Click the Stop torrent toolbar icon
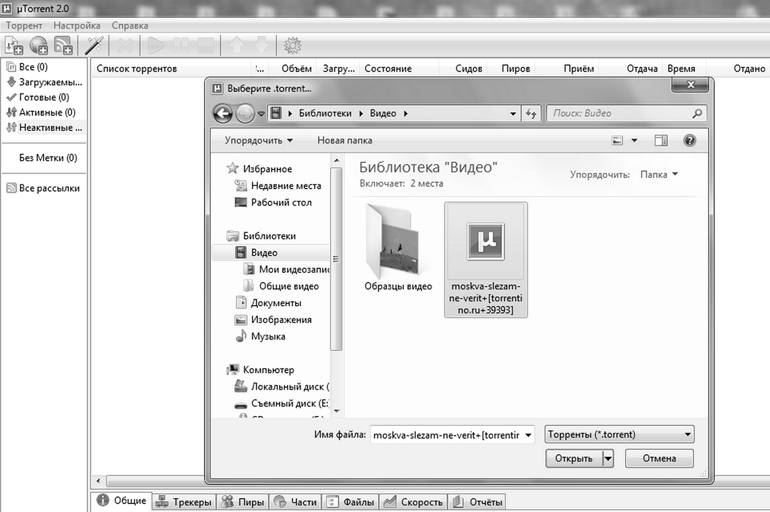The width and height of the screenshot is (770, 512). click(x=206, y=46)
